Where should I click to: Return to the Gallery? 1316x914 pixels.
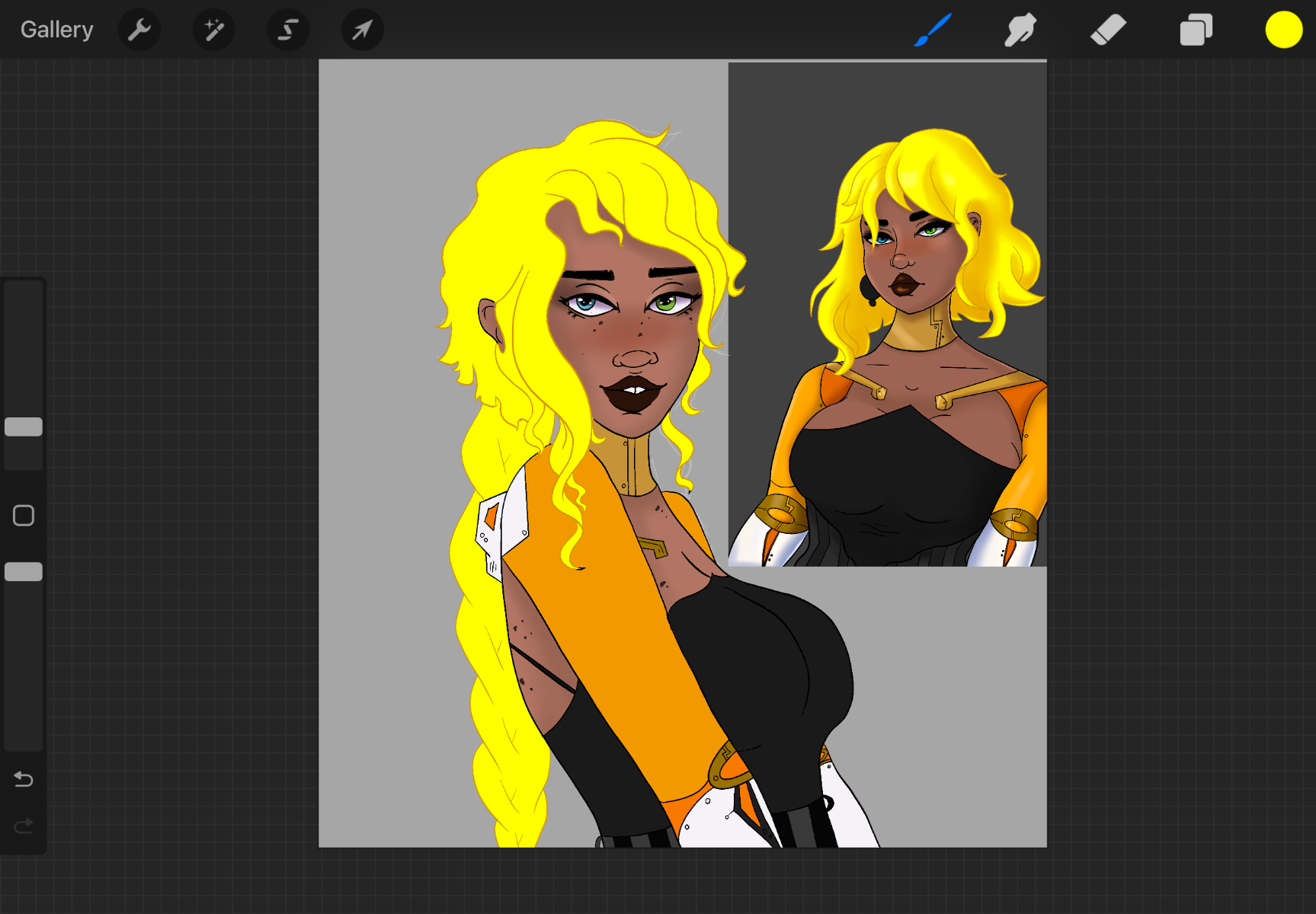click(56, 30)
